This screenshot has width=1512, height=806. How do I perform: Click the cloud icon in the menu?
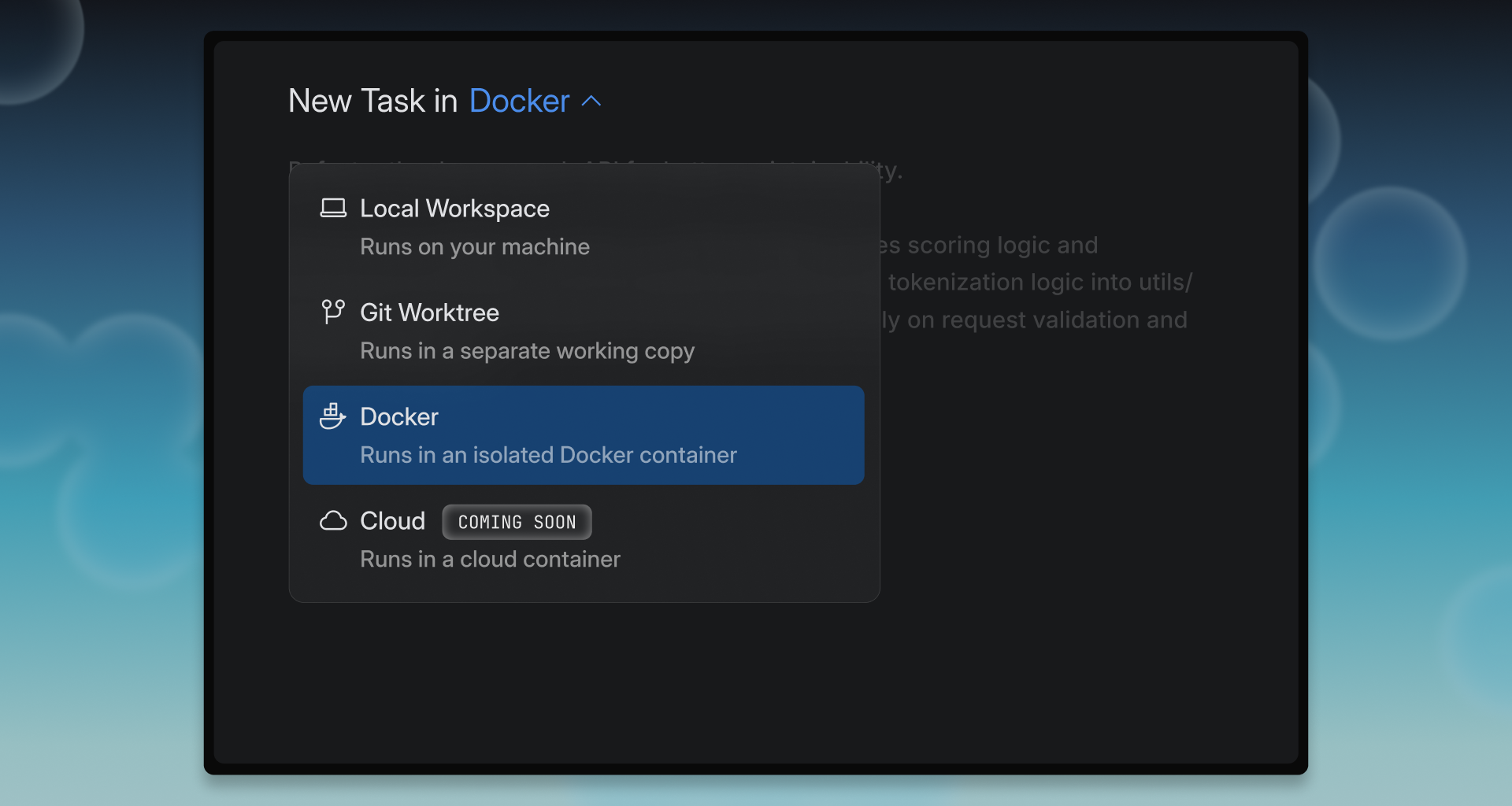point(333,521)
